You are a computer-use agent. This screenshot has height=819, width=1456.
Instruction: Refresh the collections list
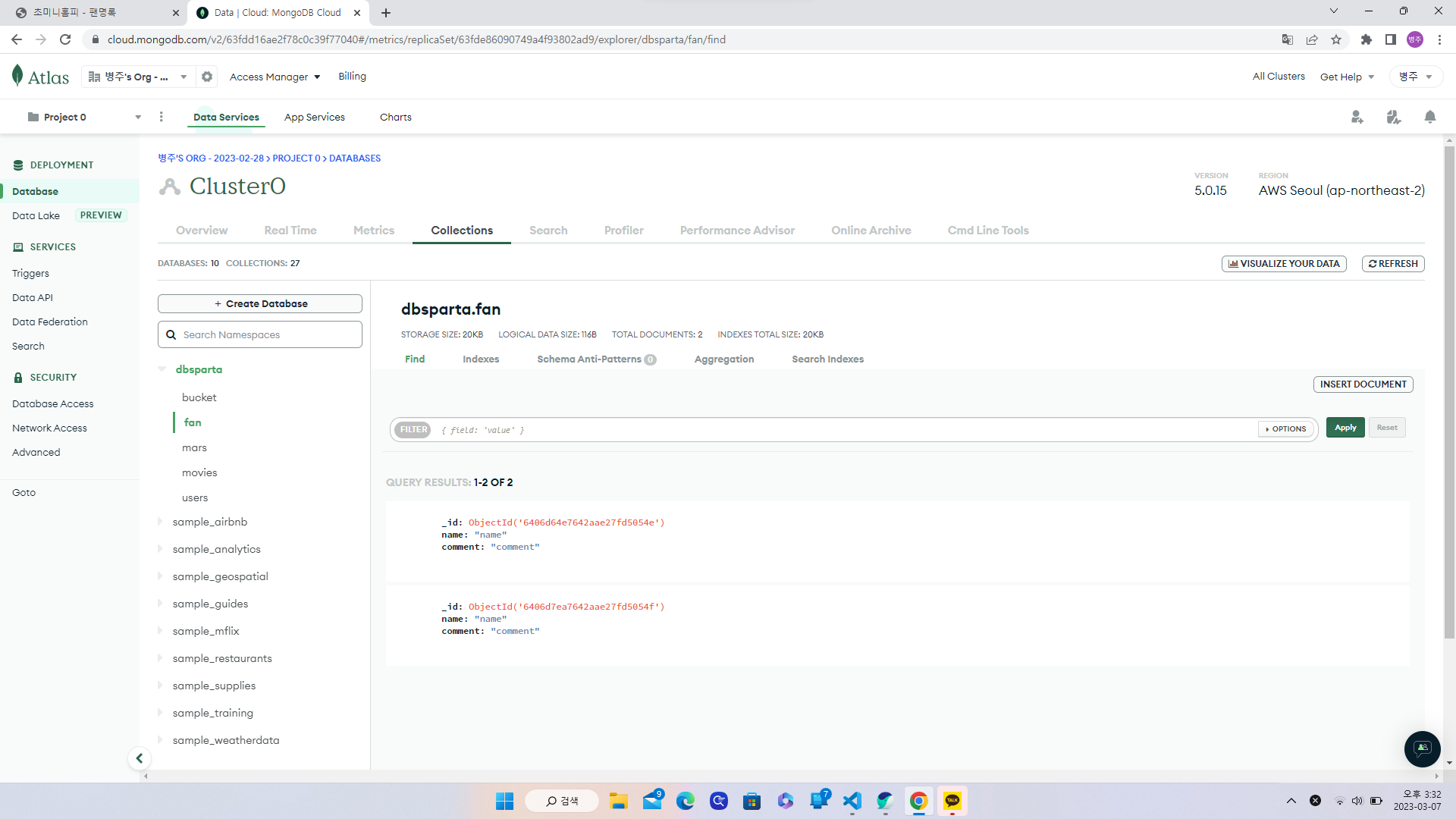coord(1393,264)
